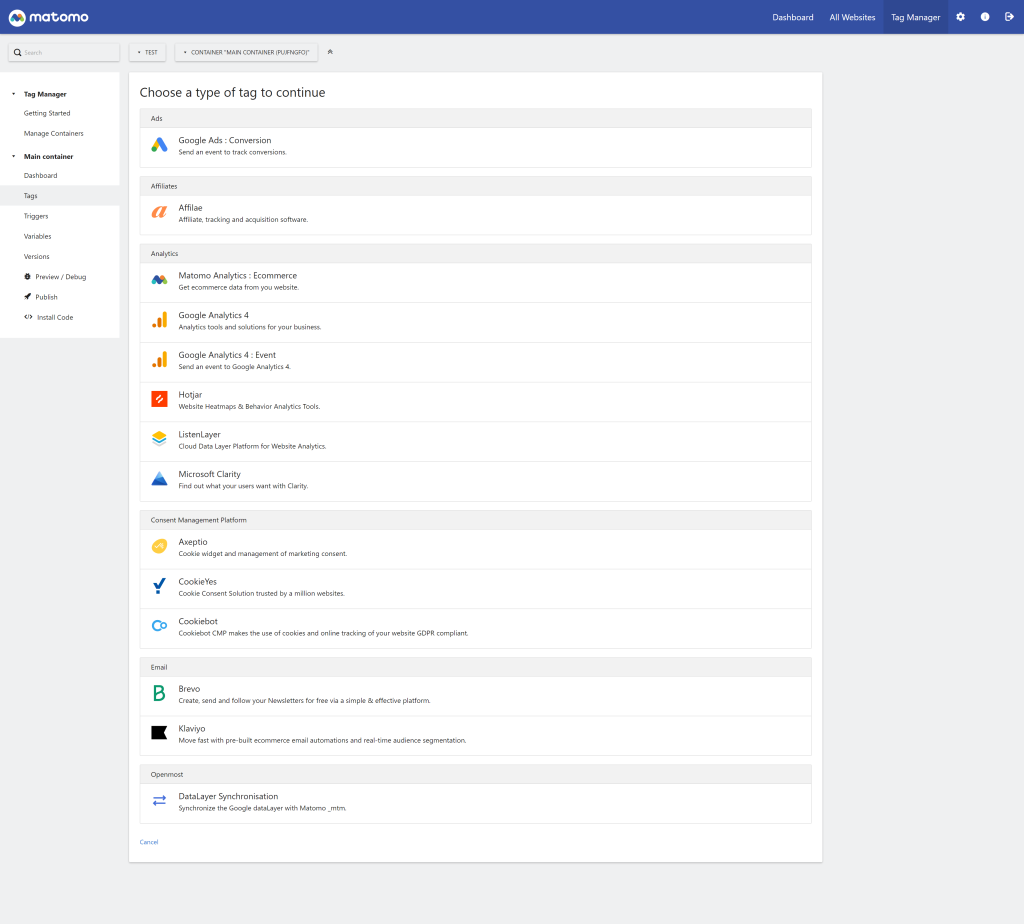Select Matomo Analytics : Ecommerce tag
The image size is (1024, 924).
(x=475, y=283)
